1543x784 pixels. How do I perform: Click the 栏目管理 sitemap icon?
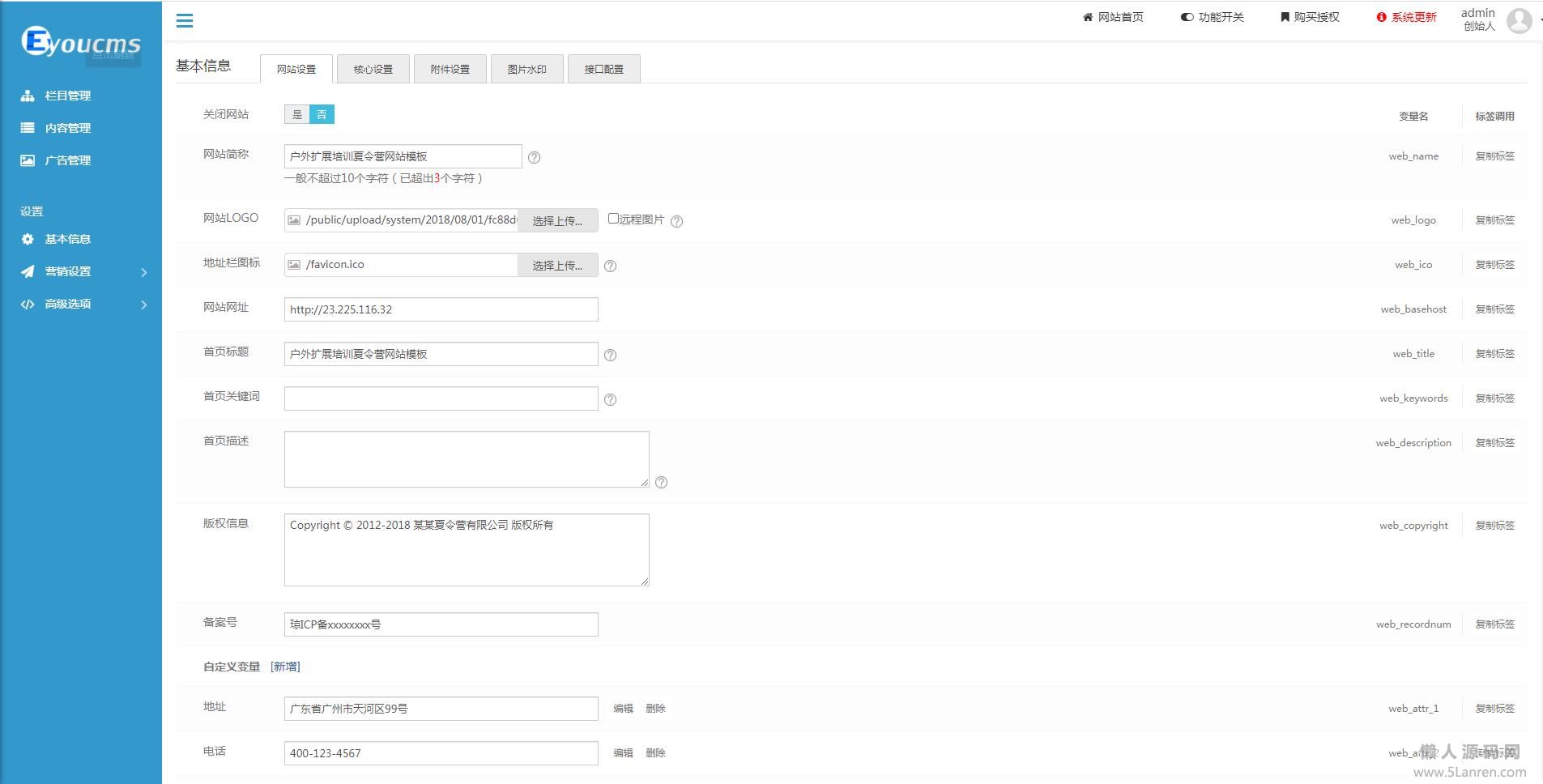pos(28,96)
